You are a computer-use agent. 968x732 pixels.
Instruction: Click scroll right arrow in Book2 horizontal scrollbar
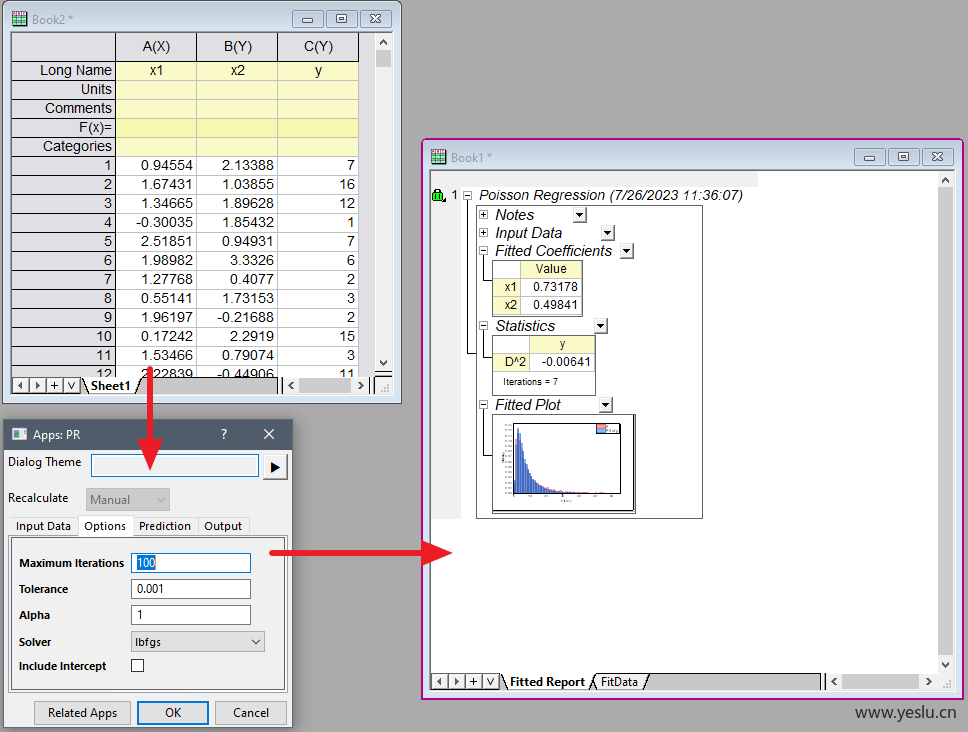click(x=361, y=386)
